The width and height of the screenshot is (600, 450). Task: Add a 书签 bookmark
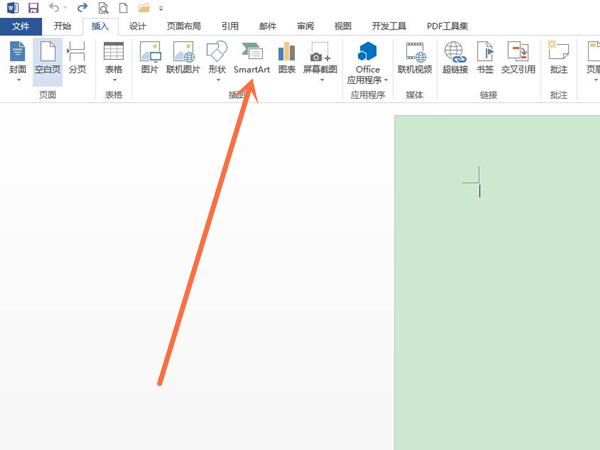coord(484,58)
